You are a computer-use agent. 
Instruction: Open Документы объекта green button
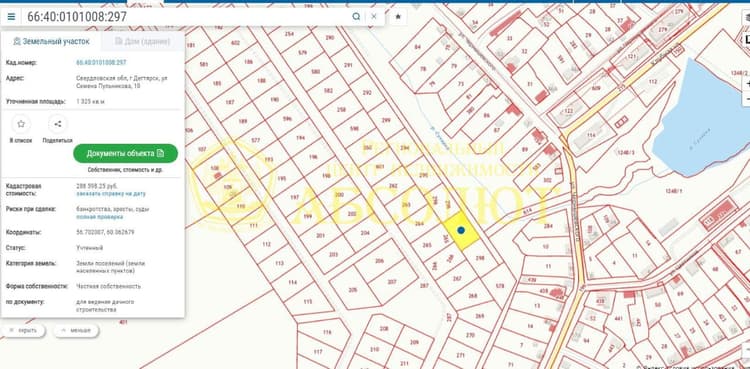coord(125,154)
